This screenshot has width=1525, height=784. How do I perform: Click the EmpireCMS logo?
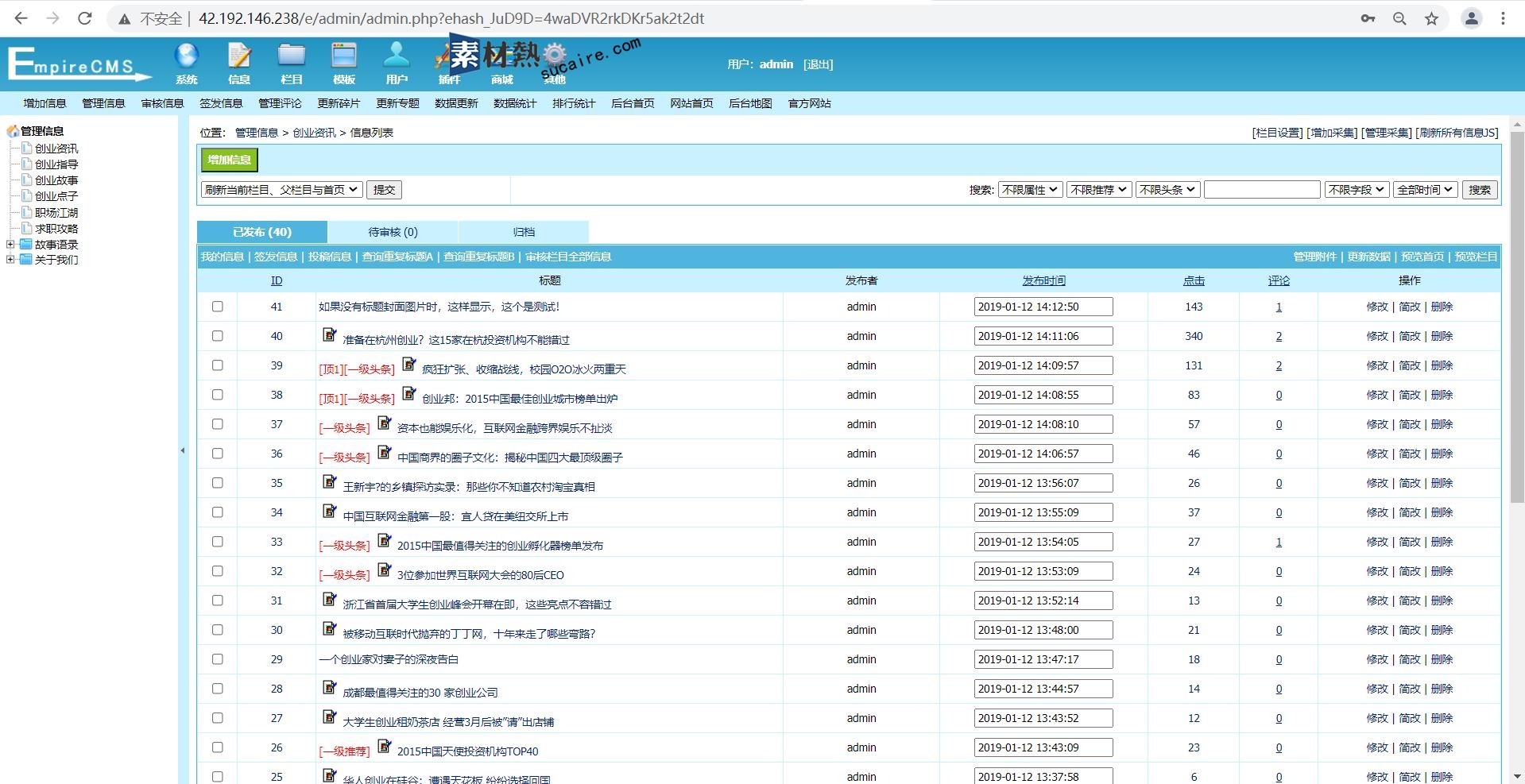[79, 64]
